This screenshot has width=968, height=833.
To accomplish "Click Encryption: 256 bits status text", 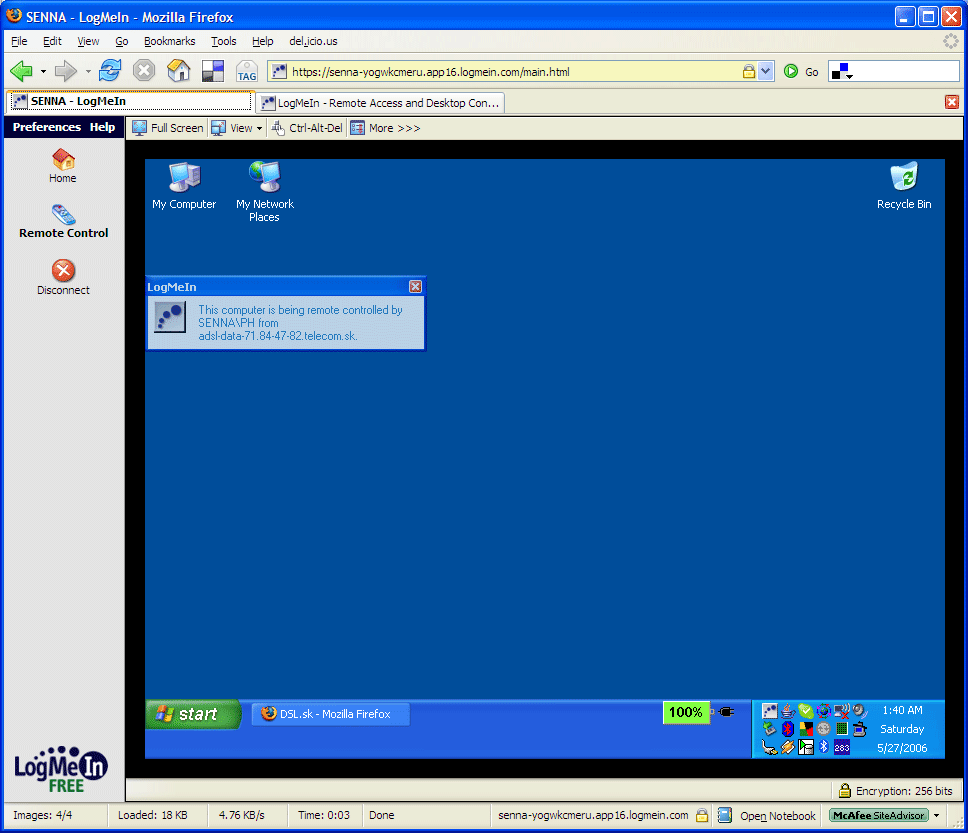I will [x=904, y=791].
